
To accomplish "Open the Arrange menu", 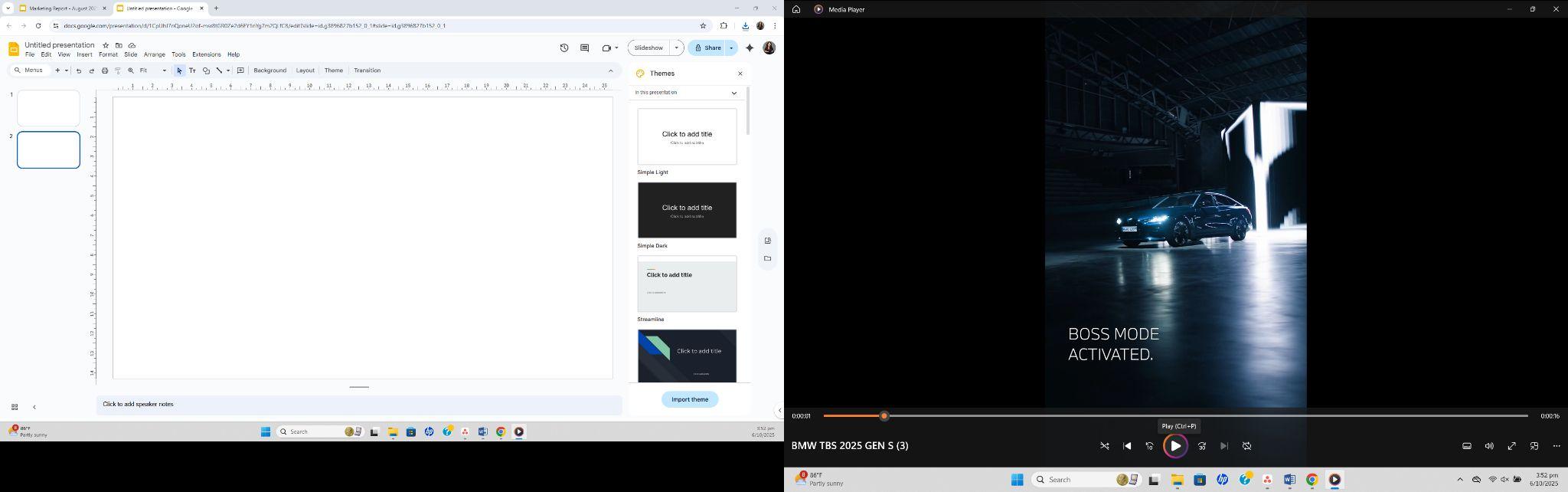I will tap(155, 54).
